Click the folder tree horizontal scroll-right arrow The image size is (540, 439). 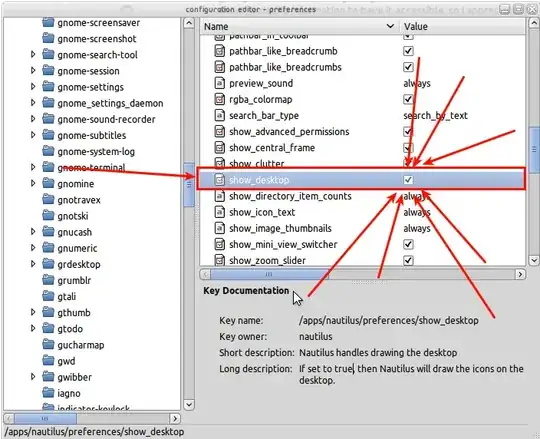pyautogui.click(x=175, y=418)
